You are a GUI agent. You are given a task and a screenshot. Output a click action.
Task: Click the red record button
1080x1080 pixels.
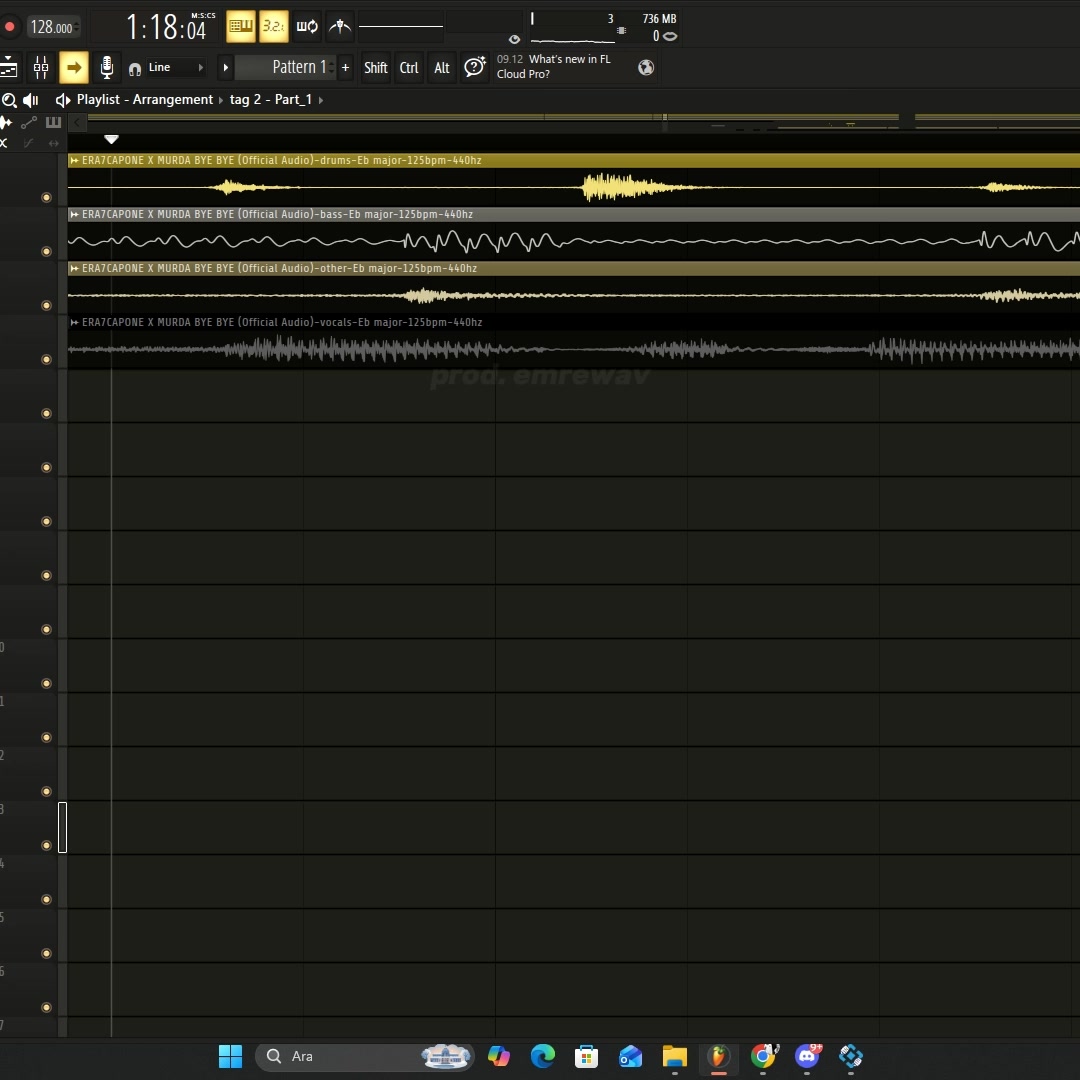(x=10, y=27)
